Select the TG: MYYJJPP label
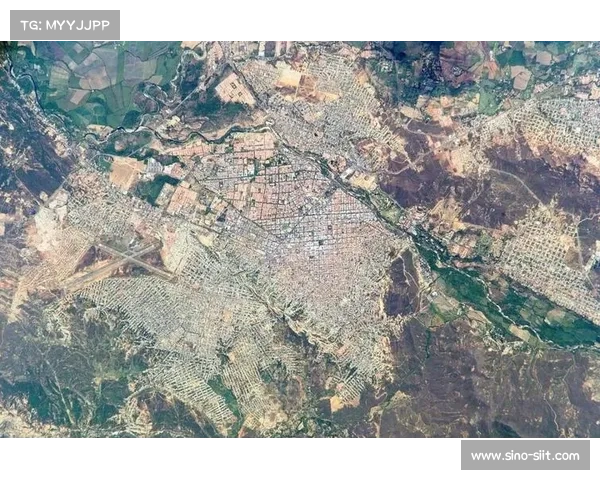 65,25
